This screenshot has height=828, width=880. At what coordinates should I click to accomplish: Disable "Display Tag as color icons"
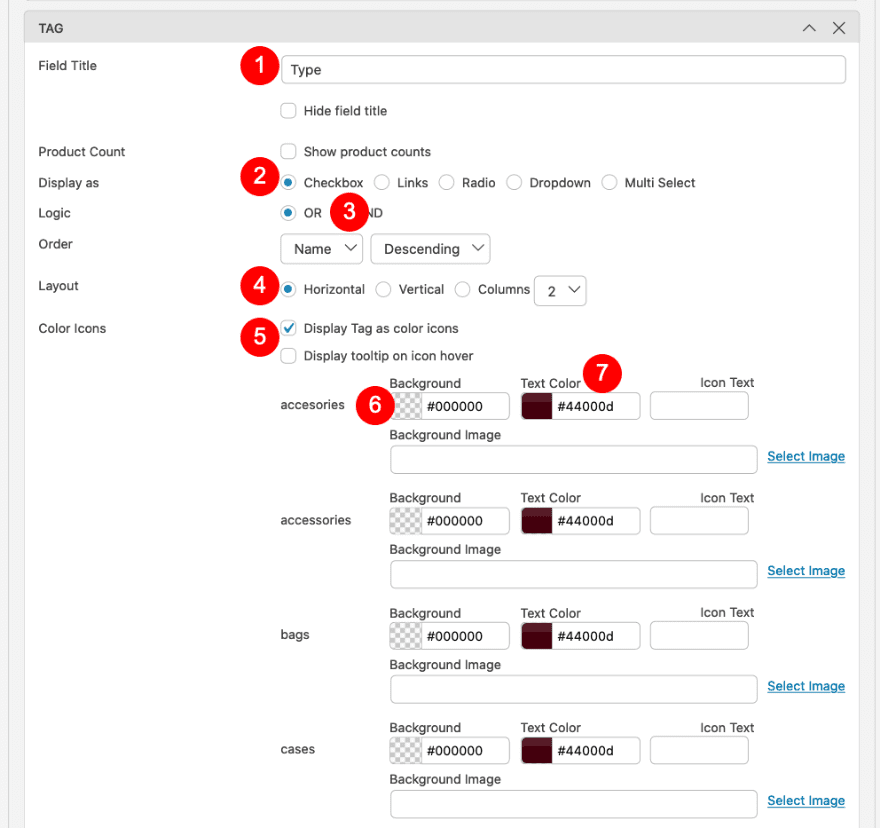[287, 327]
